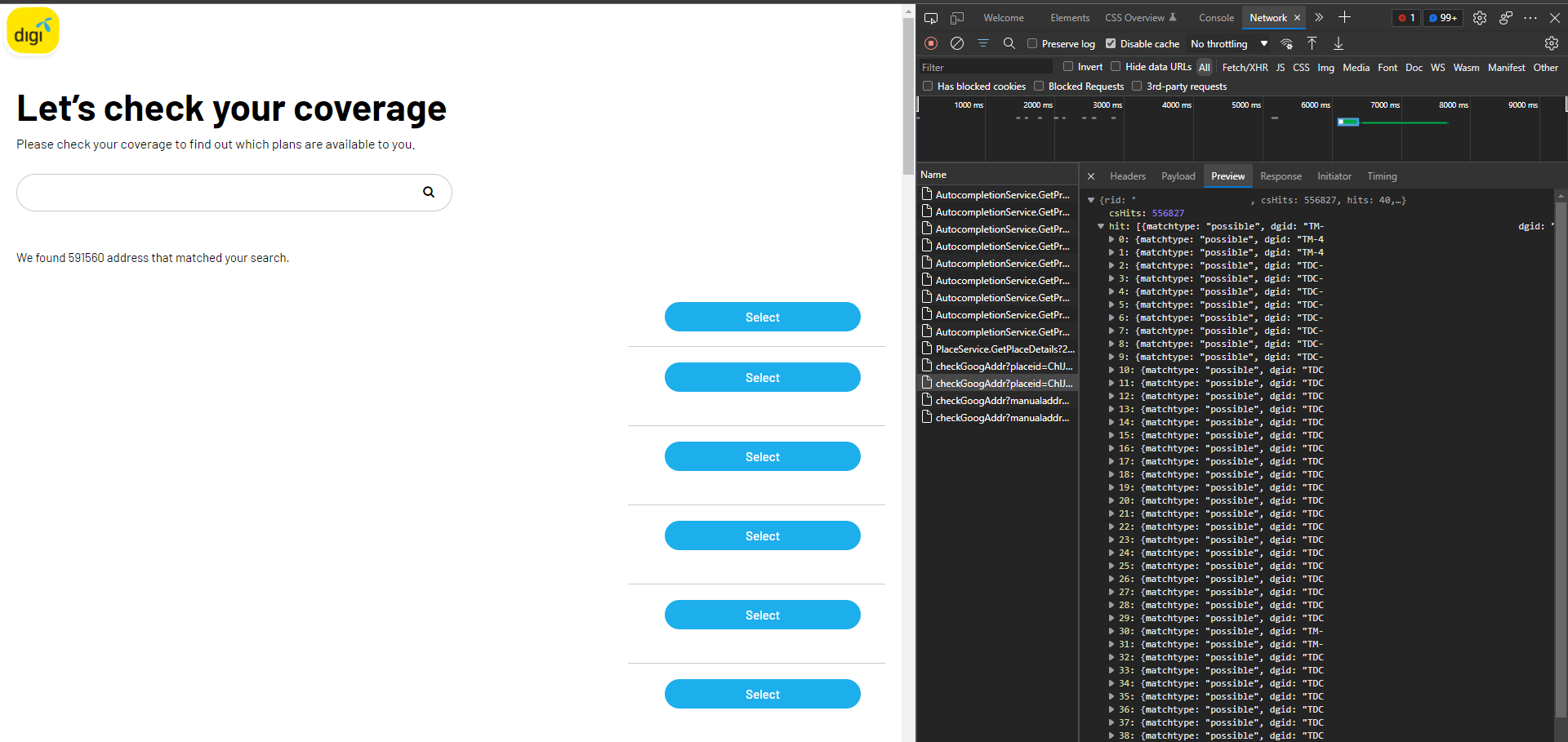Clear the network log
Screen dimensions: 1568x742
pos(957,43)
